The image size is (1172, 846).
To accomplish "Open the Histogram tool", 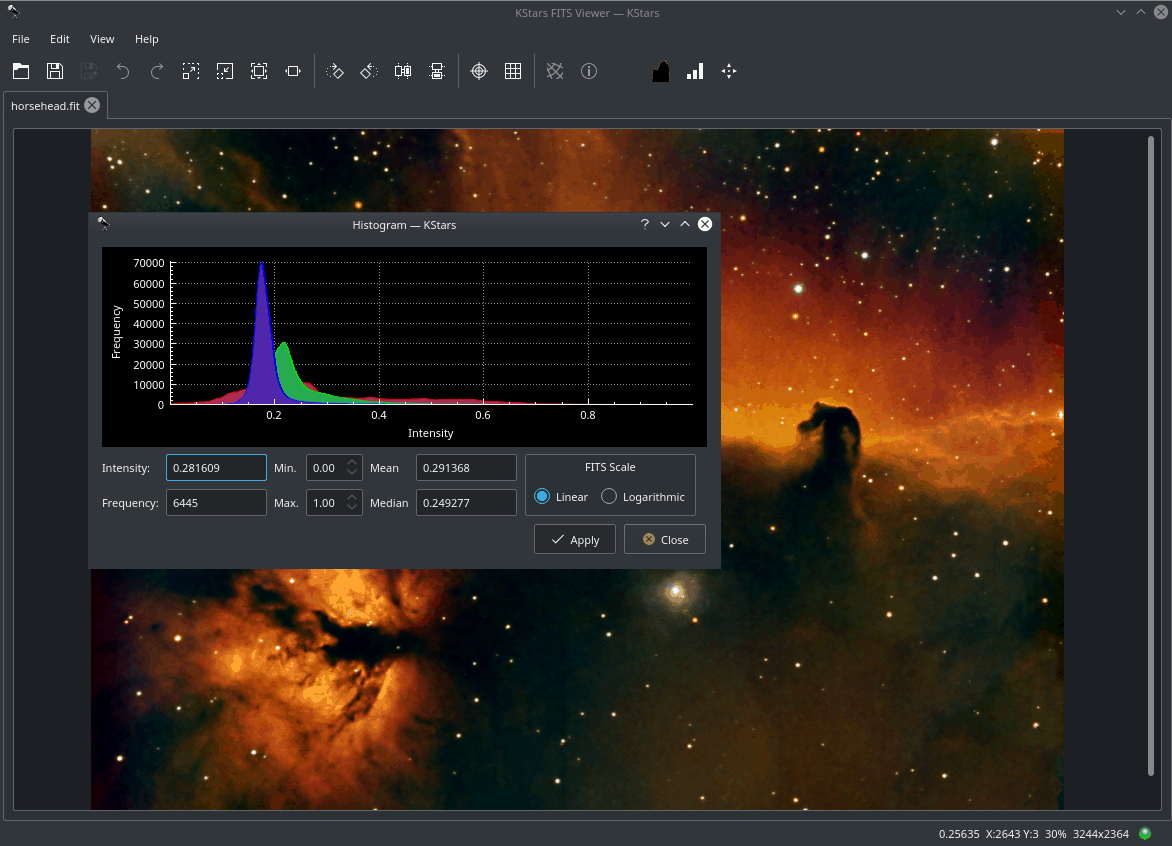I will pos(660,71).
